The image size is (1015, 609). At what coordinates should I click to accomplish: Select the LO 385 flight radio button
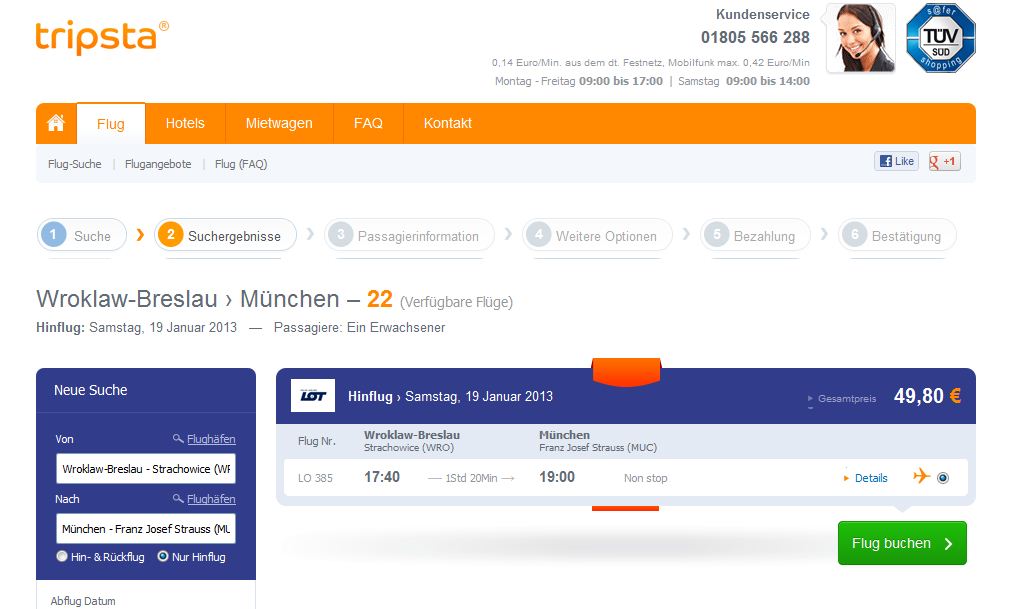coord(943,478)
